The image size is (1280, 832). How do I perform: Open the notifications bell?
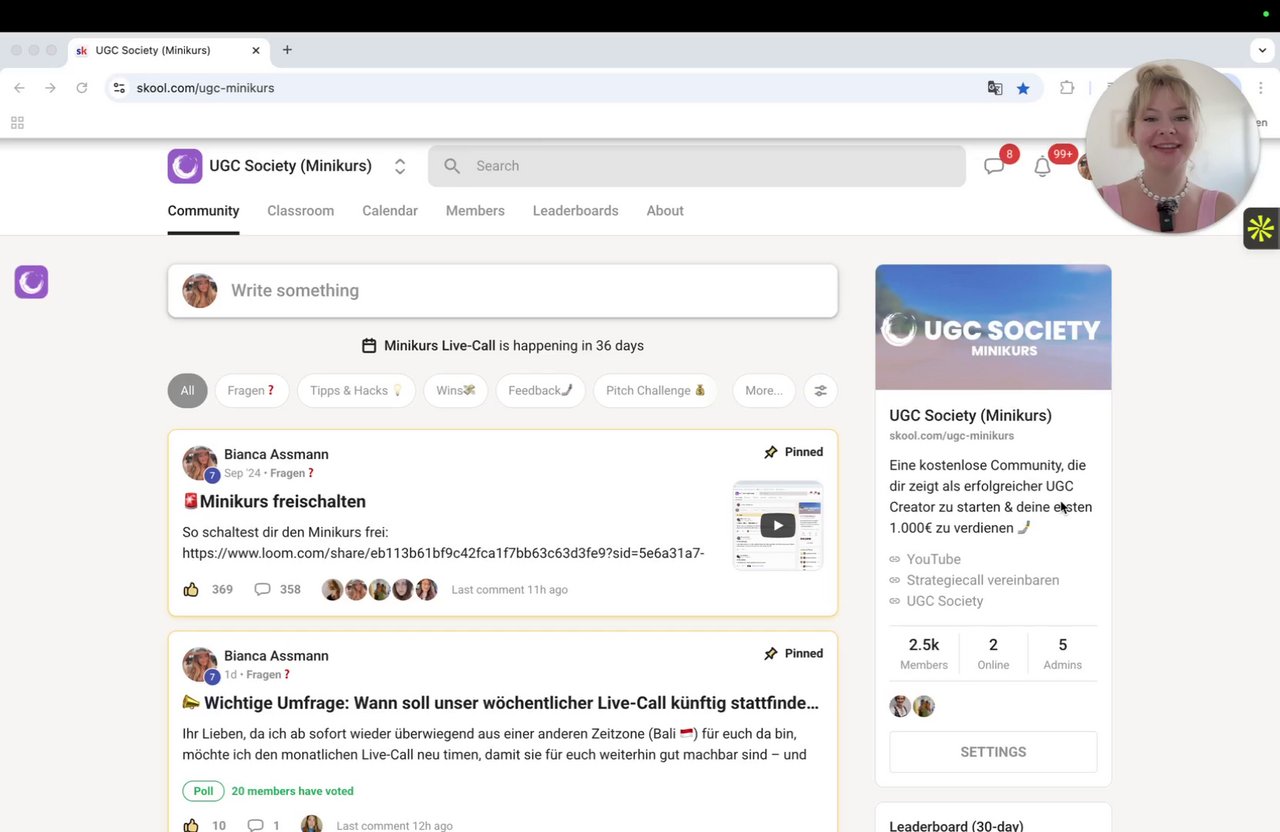(1042, 166)
